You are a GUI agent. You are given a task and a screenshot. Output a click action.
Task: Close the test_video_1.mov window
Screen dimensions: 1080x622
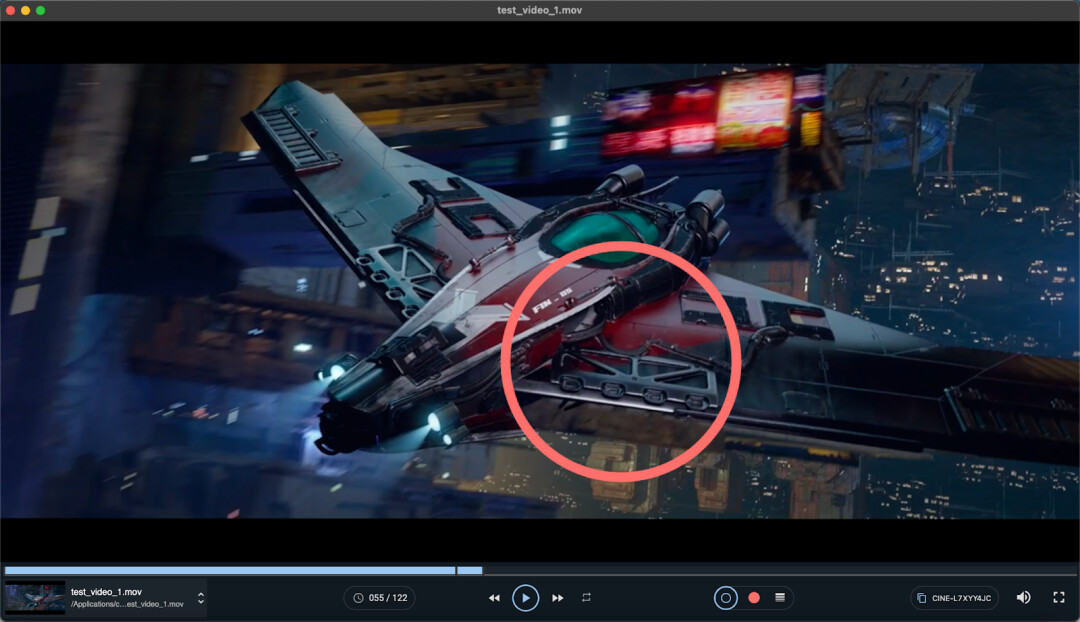10,10
